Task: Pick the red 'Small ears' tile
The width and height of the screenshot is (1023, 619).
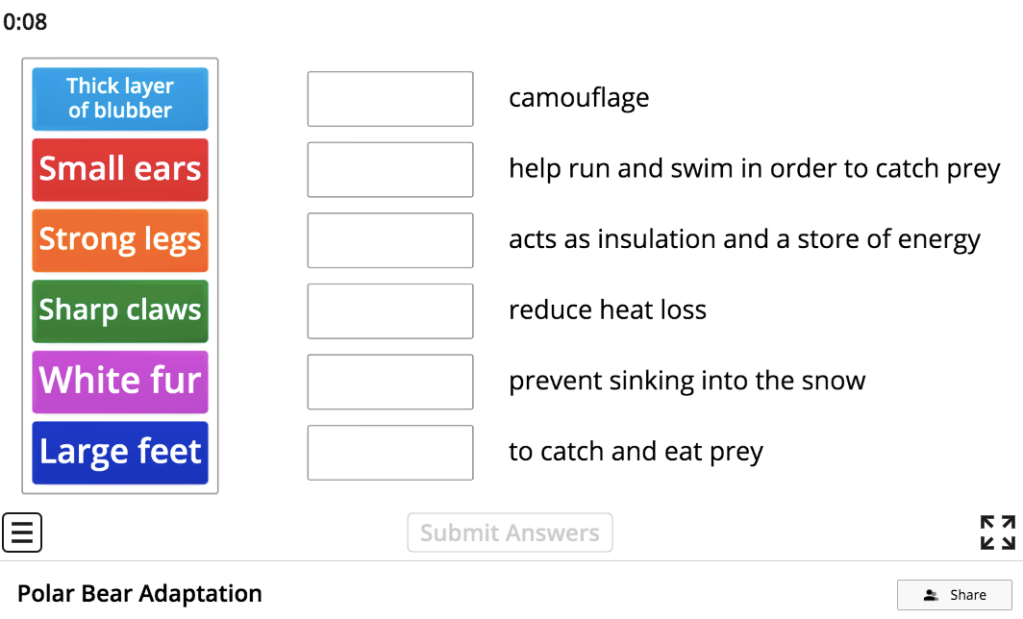Action: point(120,169)
